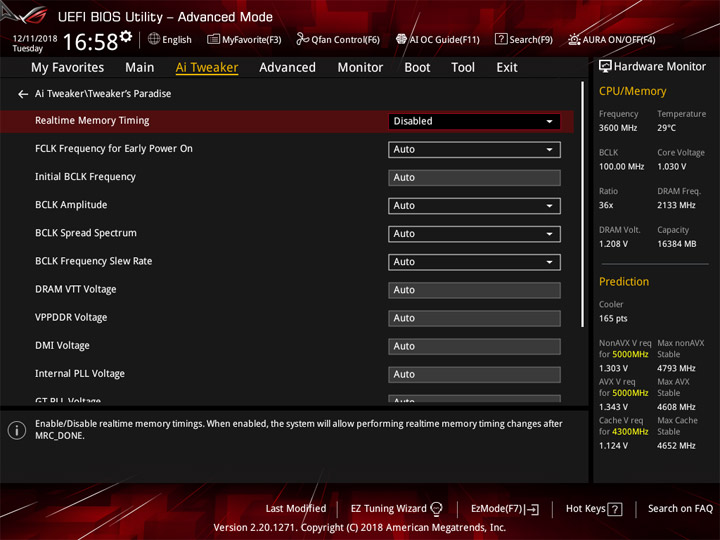Screen dimensions: 720x540
Task: Switch to EzMode(F7)
Action: point(505,509)
